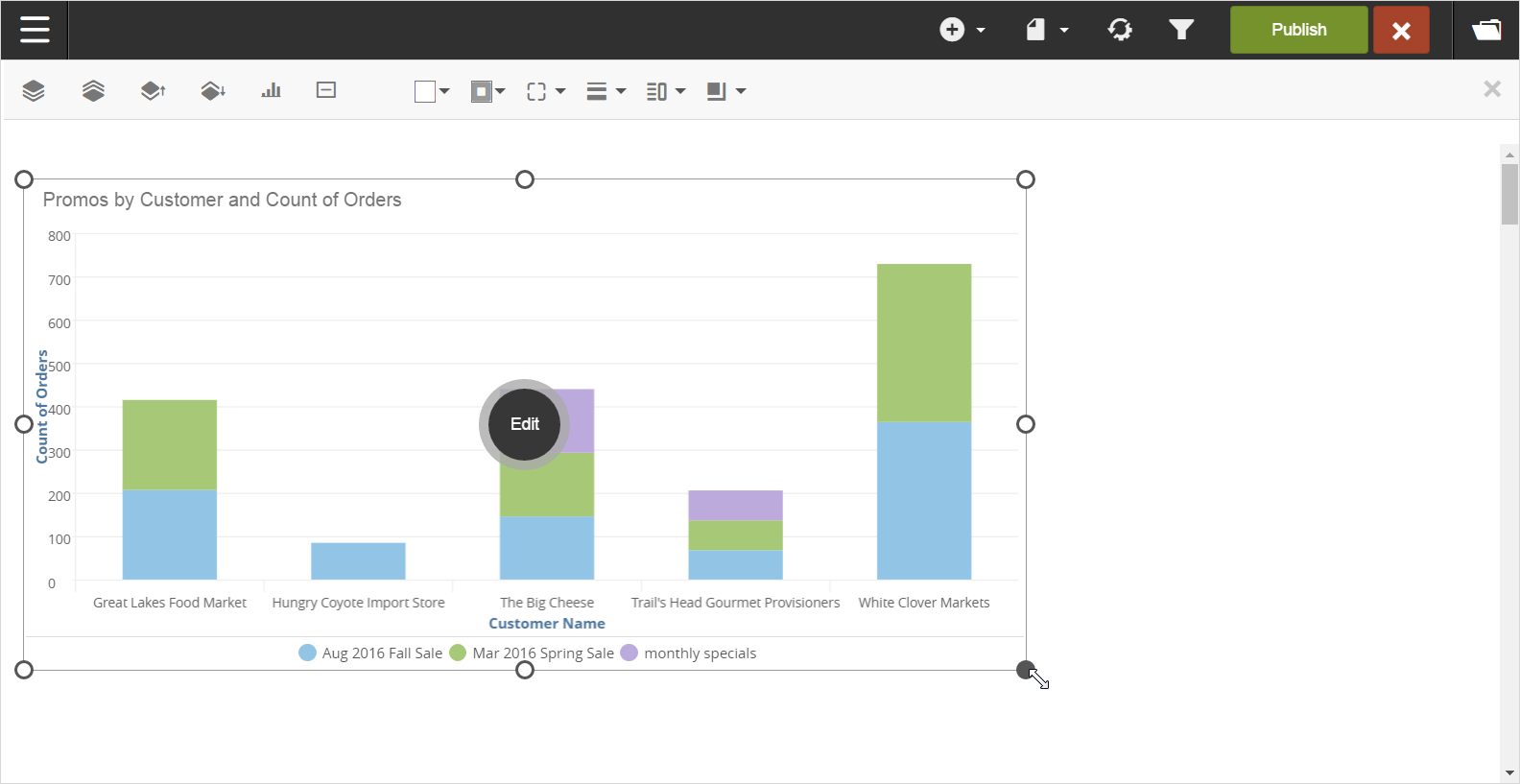Click the send to back layers icon
The image size is (1520, 784).
click(93, 91)
